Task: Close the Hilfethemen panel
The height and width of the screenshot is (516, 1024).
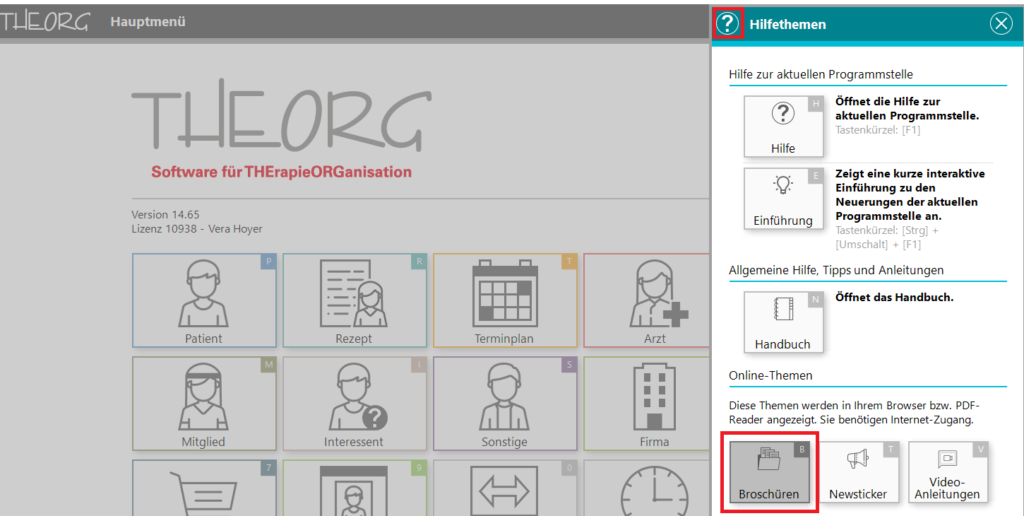Action: [1001, 24]
